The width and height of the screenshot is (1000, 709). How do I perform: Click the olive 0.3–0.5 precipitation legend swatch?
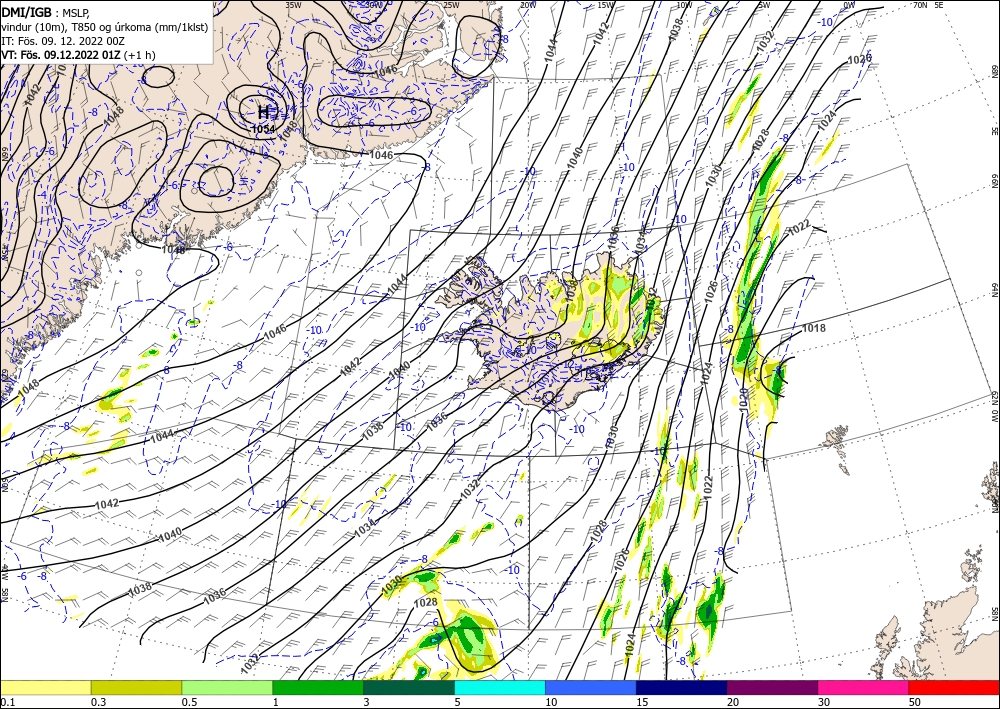(x=136, y=687)
